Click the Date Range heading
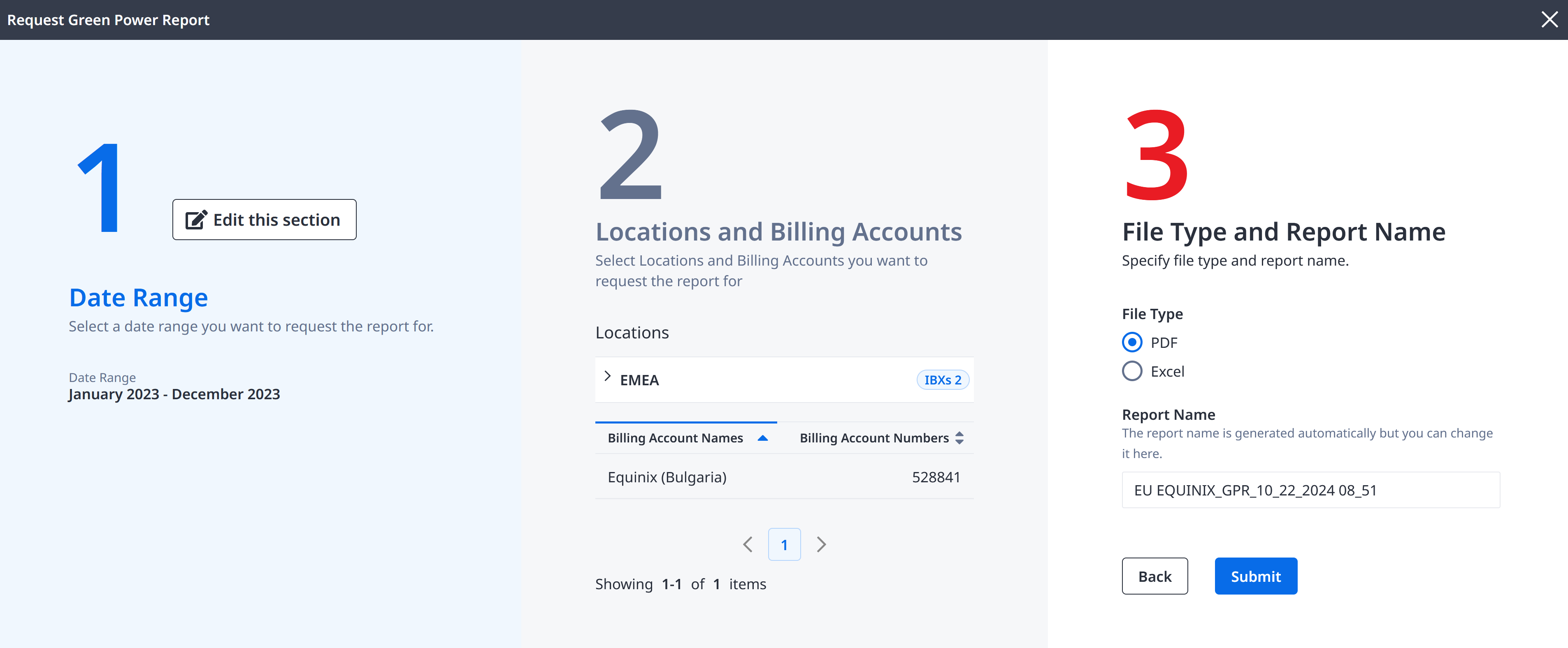Viewport: 1568px width, 648px height. pyautogui.click(x=138, y=298)
